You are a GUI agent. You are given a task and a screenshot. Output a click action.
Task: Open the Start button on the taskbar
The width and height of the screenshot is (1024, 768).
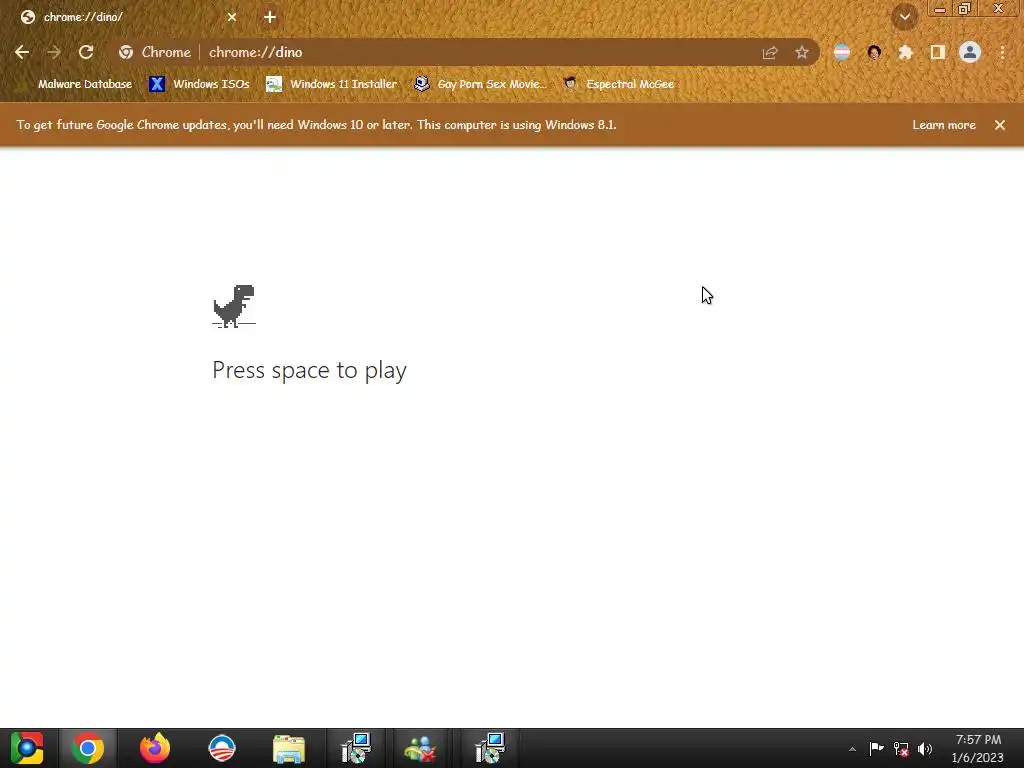pyautogui.click(x=27, y=748)
